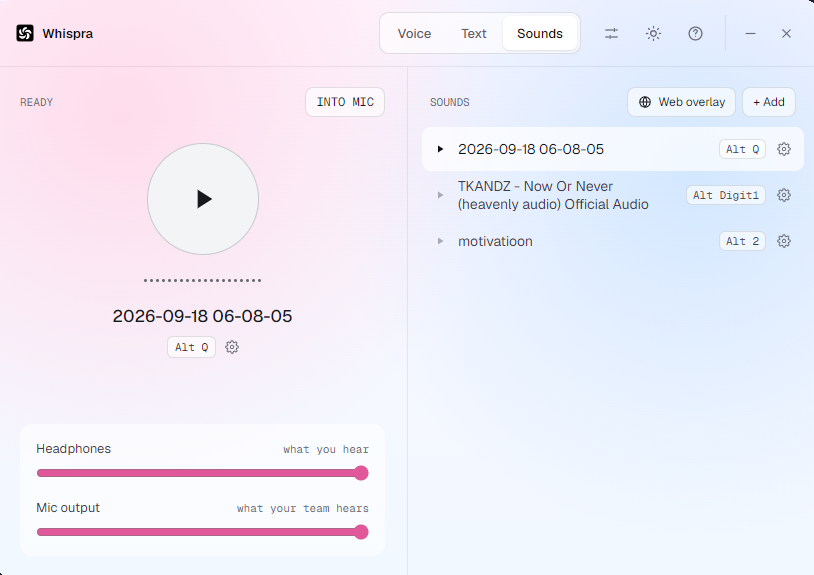Image resolution: width=814 pixels, height=575 pixels.
Task: Open settings gear for TKANDZ sound
Action: coord(784,196)
